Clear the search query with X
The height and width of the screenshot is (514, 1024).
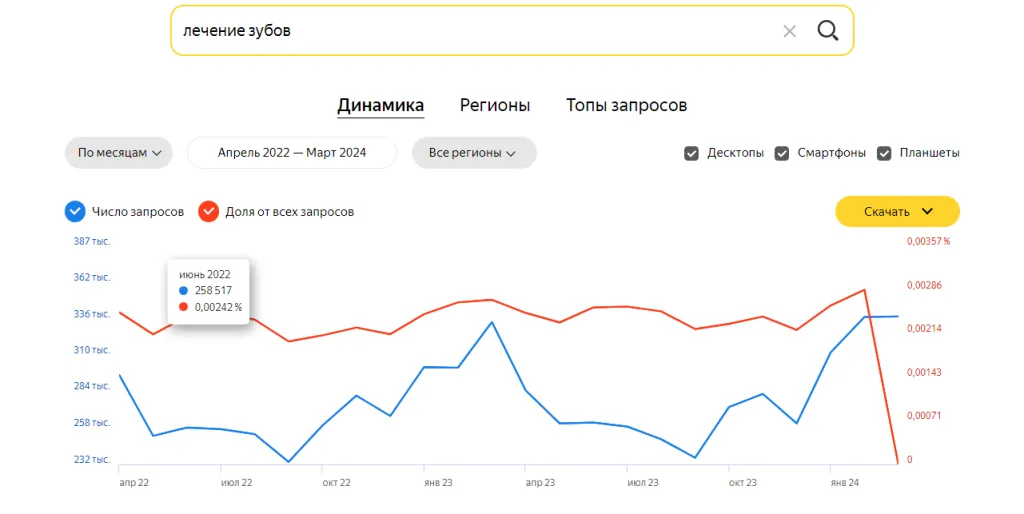(790, 31)
